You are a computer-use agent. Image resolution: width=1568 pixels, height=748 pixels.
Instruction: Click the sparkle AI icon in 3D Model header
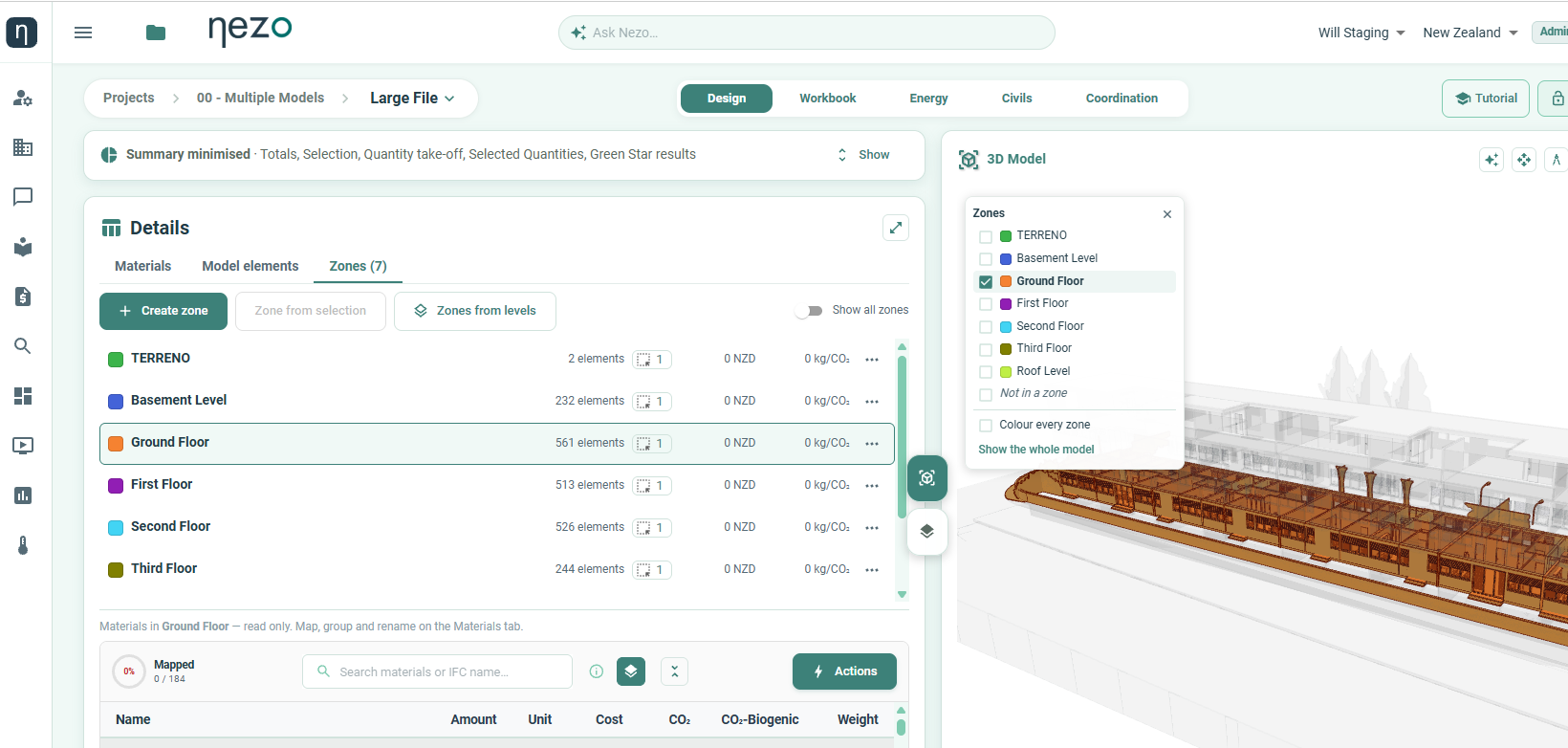(x=1492, y=160)
